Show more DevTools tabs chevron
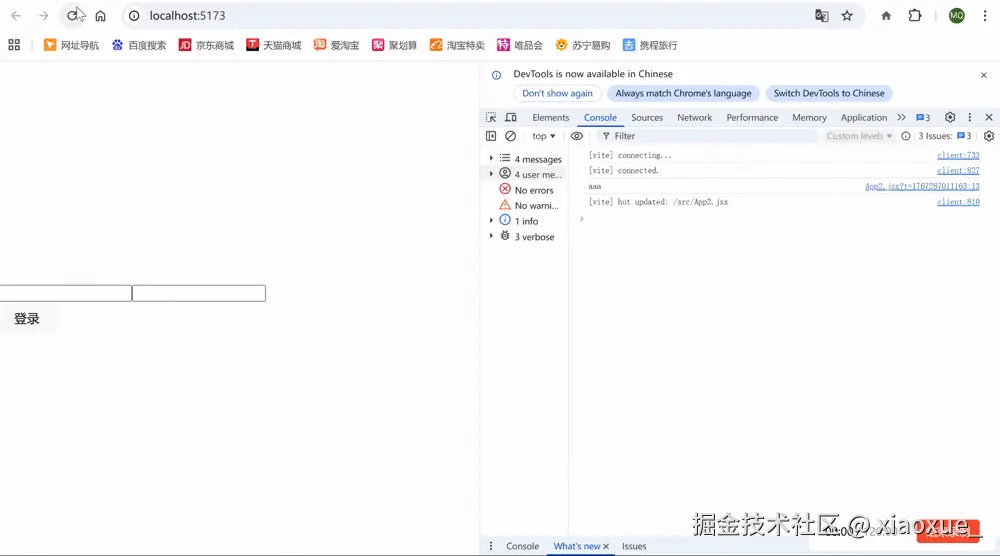Viewport: 1000px width, 556px height. tap(901, 117)
